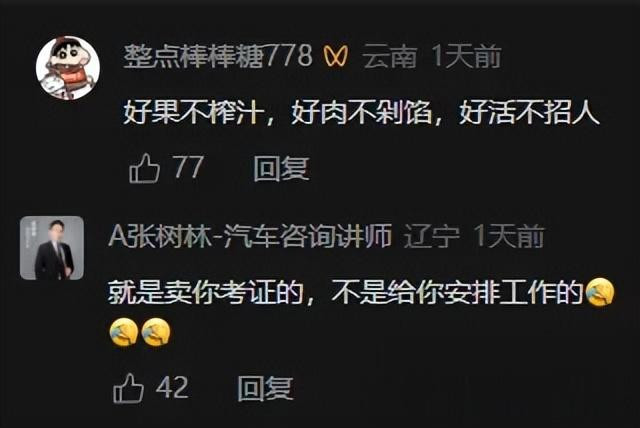Open the username A张树林-汽车咨询讲师
The image size is (640, 428).
[250, 236]
